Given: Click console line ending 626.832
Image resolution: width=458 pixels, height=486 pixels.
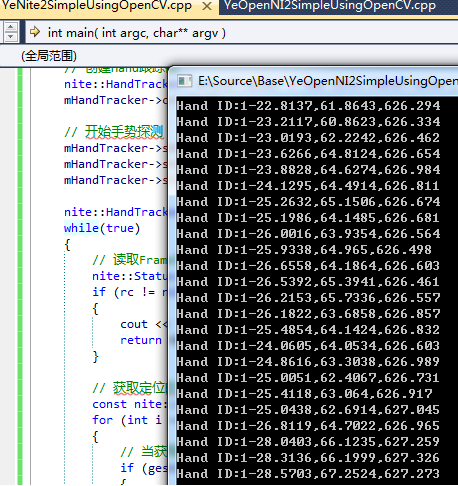Looking at the screenshot, I should pos(308,330).
